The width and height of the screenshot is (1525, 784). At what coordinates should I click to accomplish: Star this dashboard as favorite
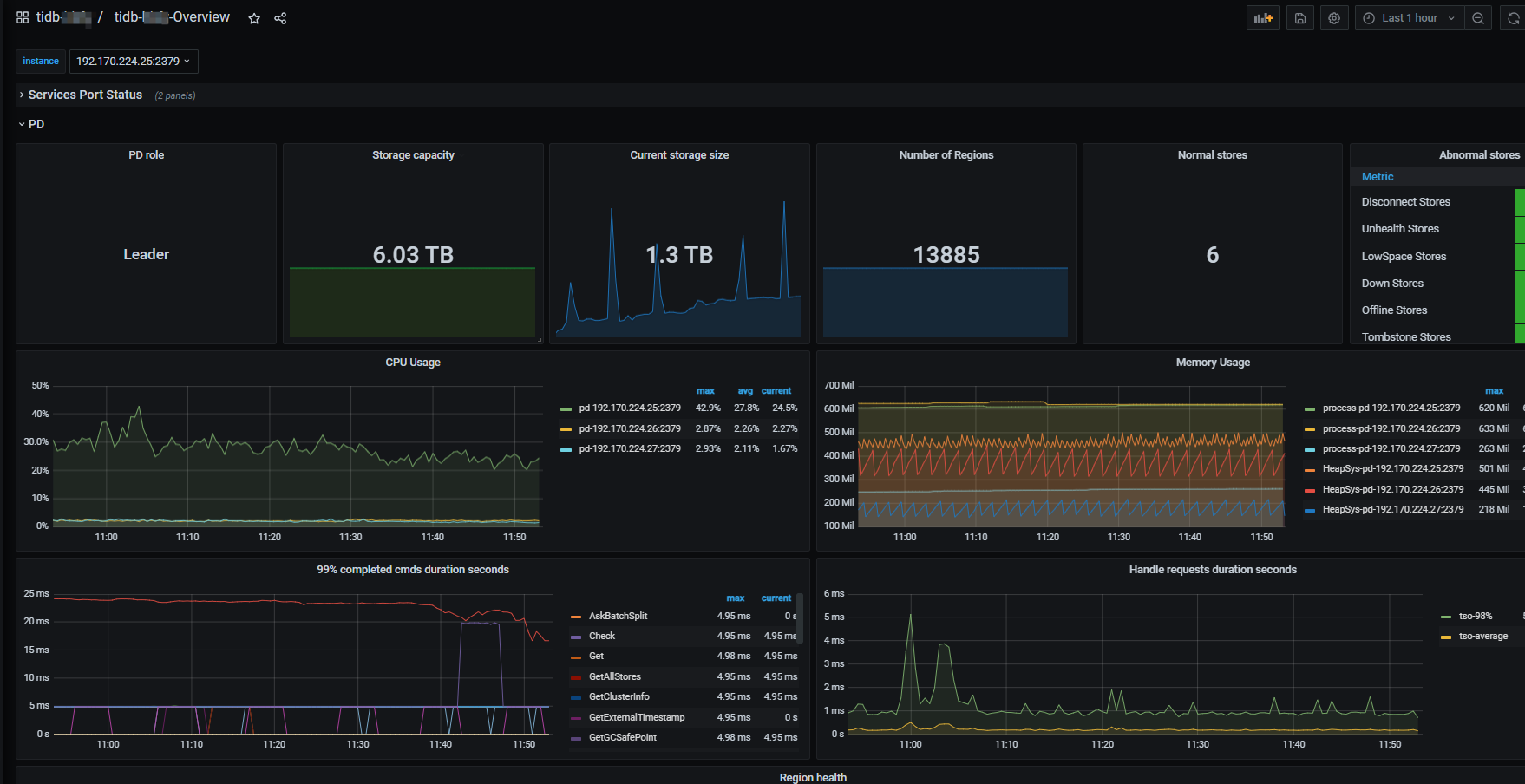point(254,18)
